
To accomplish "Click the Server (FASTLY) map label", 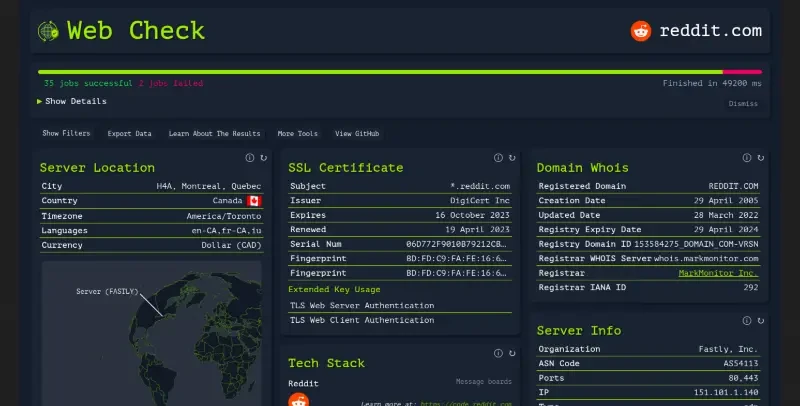I will point(107,291).
